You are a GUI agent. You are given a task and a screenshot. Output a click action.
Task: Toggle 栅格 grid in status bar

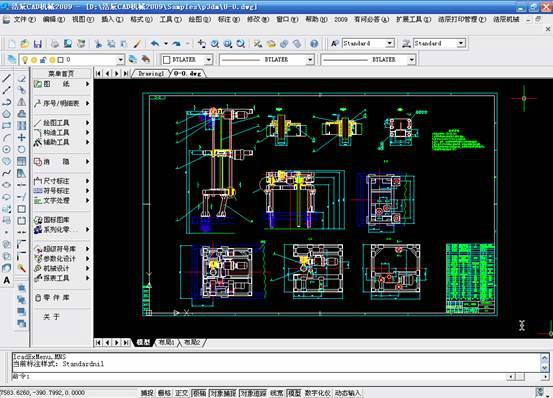[x=164, y=393]
